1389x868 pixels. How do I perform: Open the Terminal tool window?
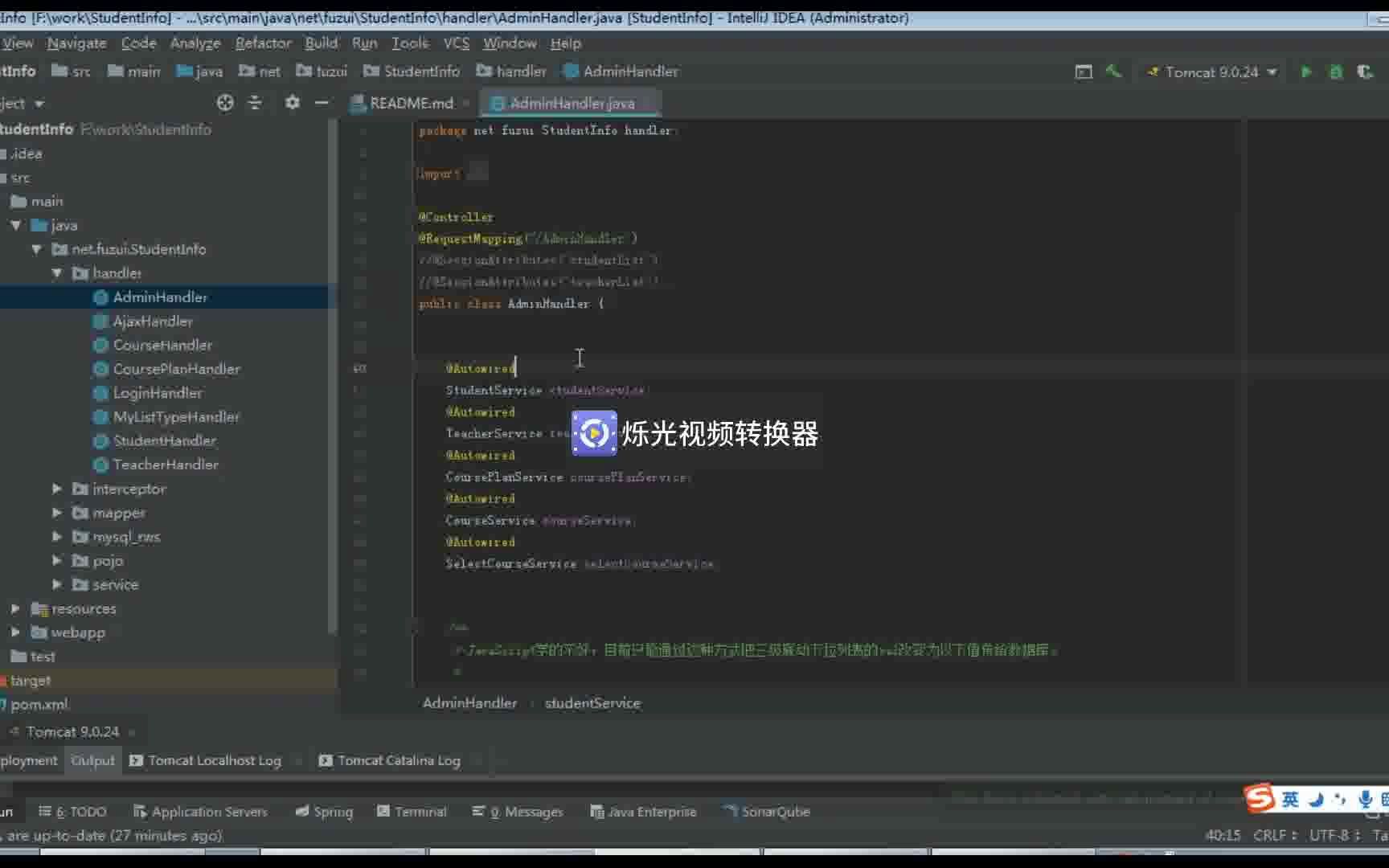[412, 812]
